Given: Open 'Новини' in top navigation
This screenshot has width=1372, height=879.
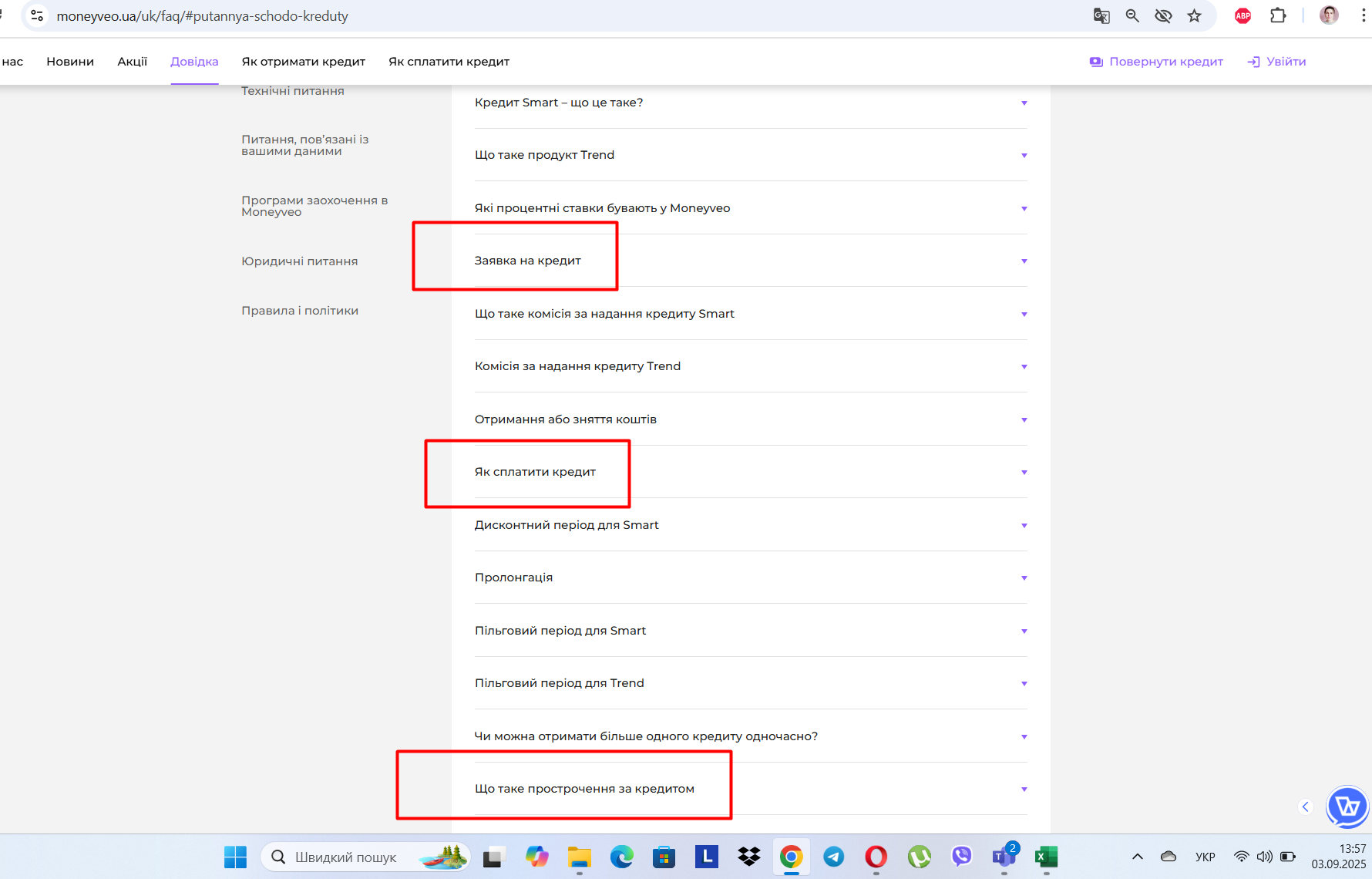Looking at the screenshot, I should (70, 62).
